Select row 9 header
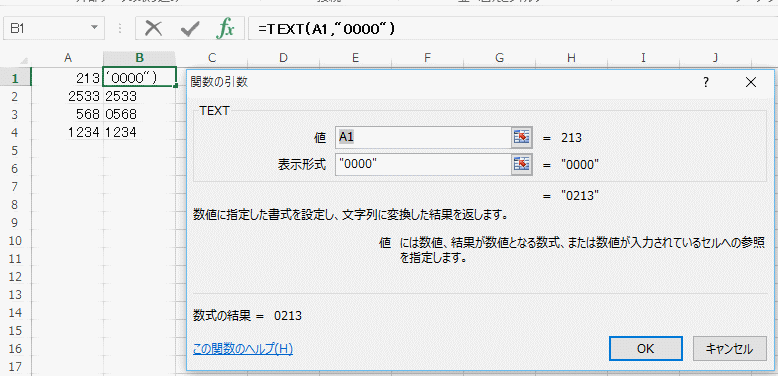Screen dimensions: 778x376 pyautogui.click(x=15, y=223)
